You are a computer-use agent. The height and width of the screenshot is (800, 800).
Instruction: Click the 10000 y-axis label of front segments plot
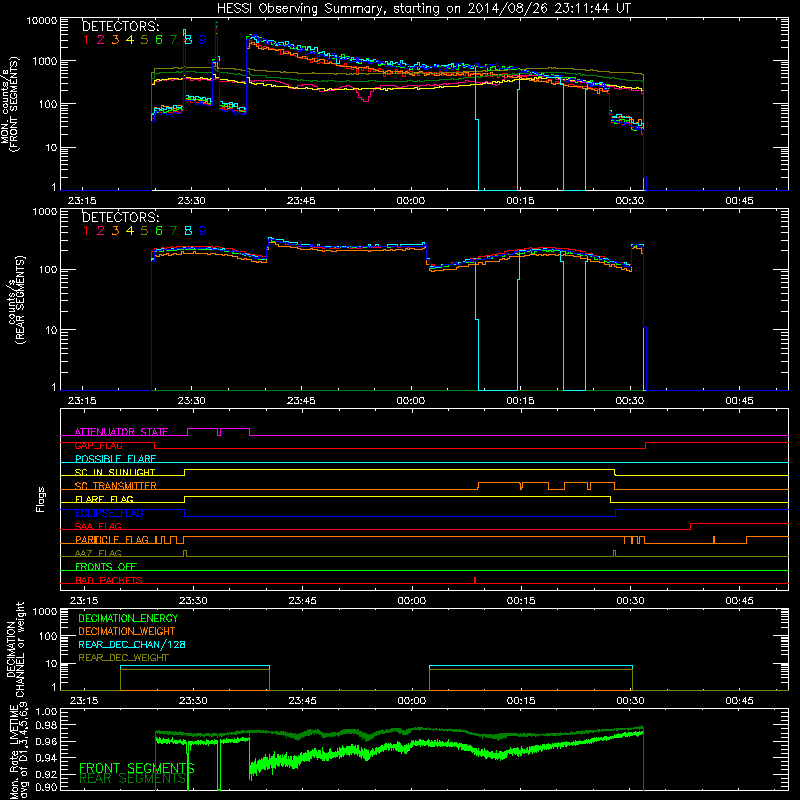pos(42,21)
